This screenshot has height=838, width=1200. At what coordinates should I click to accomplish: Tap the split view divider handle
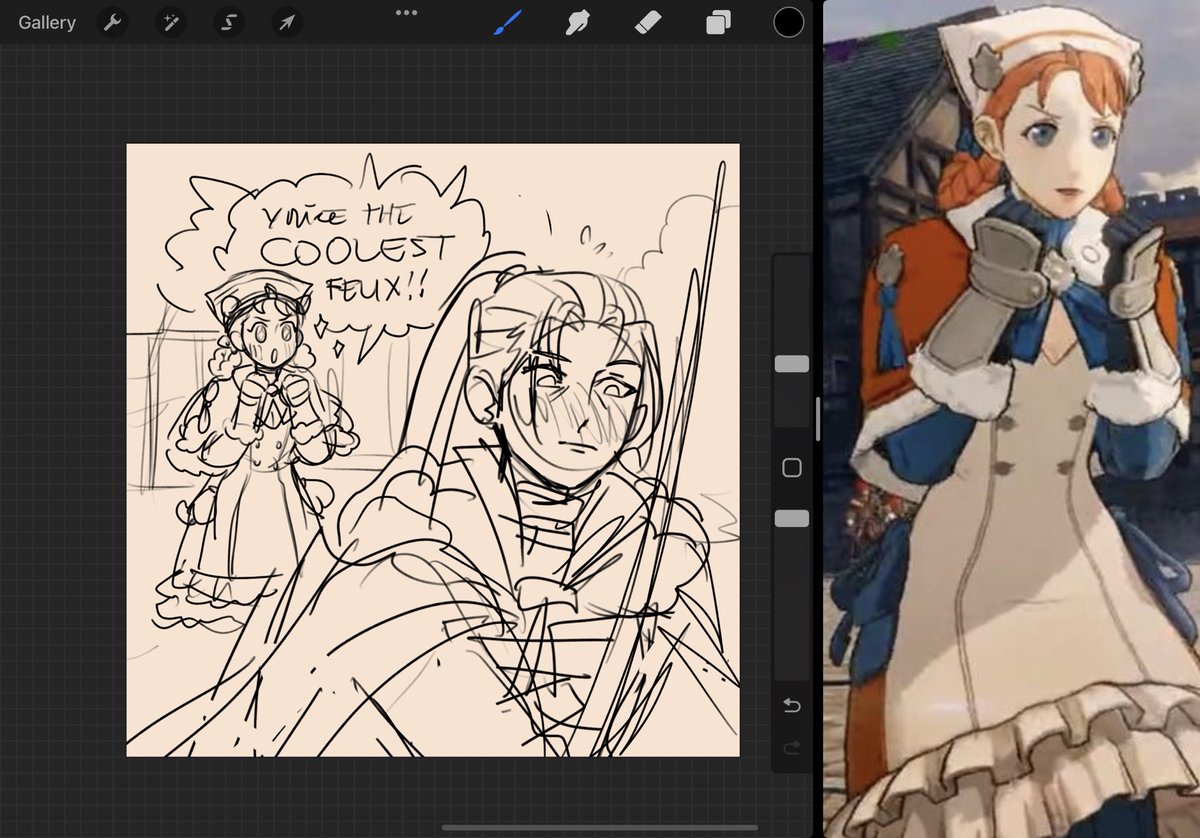coord(818,419)
